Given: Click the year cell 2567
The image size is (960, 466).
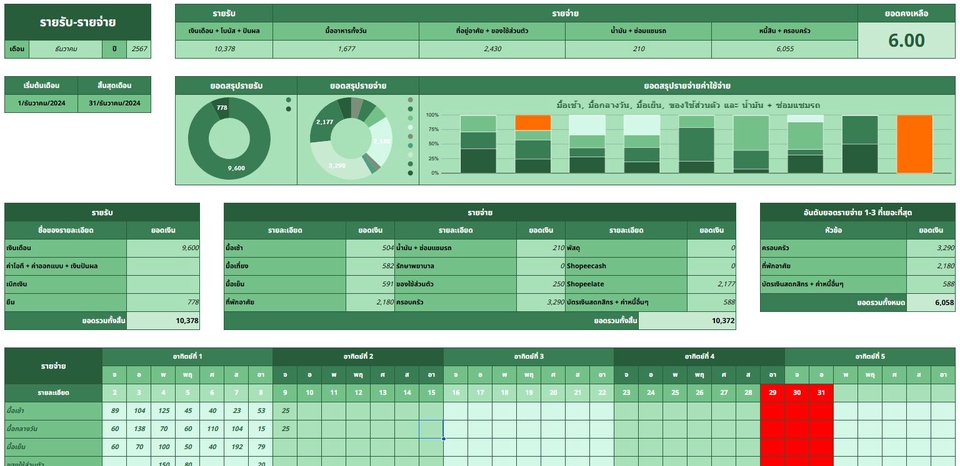Looking at the screenshot, I should pyautogui.click(x=139, y=48).
